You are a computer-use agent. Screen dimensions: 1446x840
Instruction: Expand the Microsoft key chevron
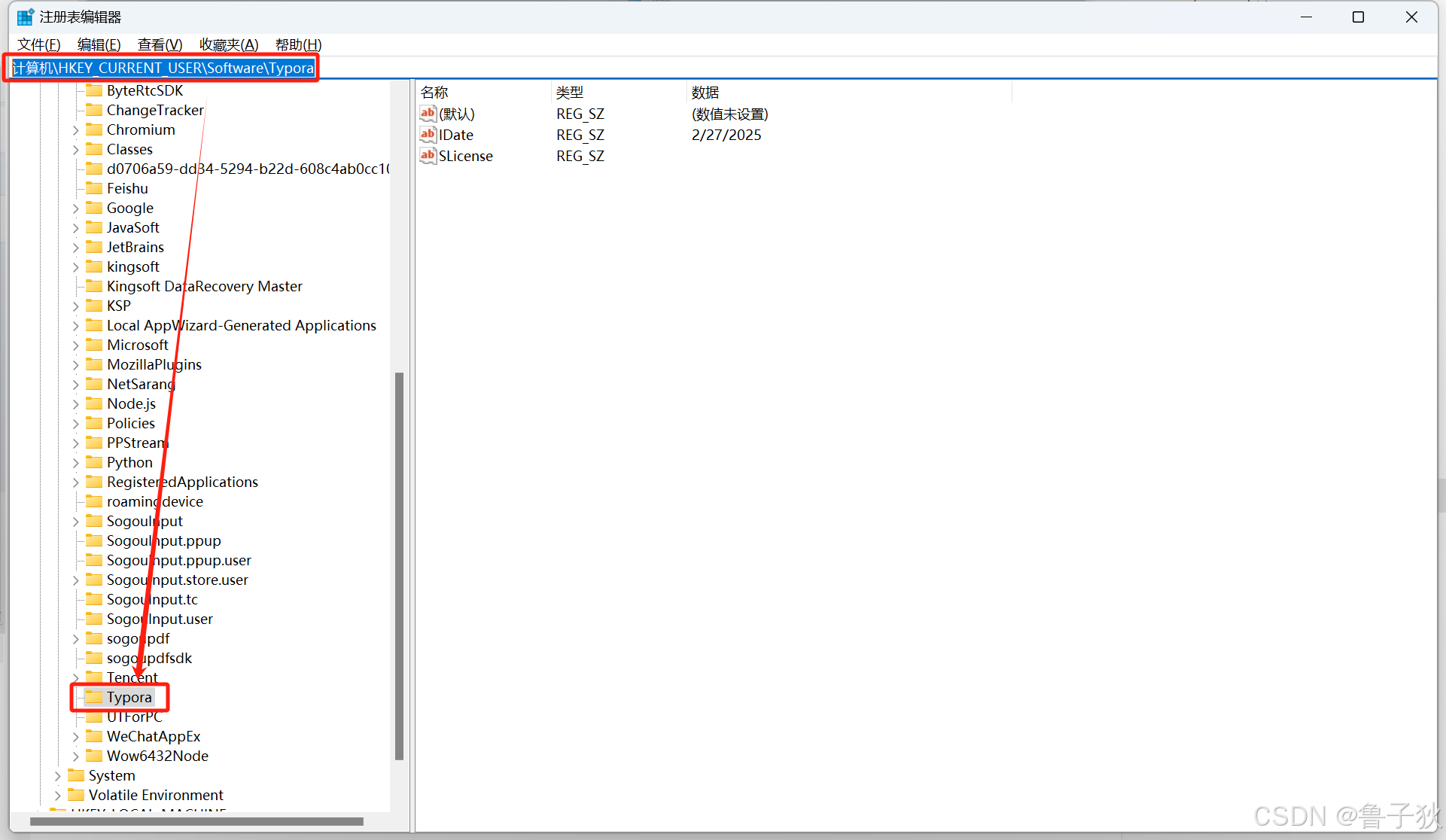75,345
